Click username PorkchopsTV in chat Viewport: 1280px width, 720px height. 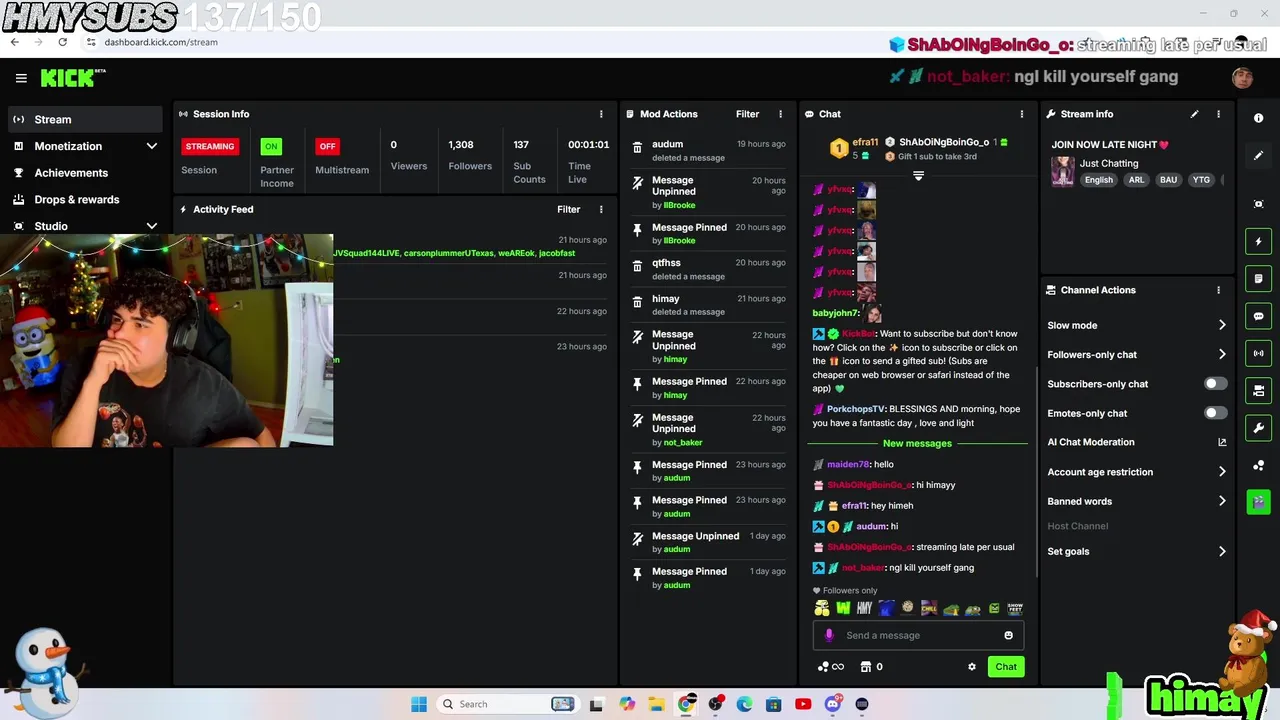[855, 409]
